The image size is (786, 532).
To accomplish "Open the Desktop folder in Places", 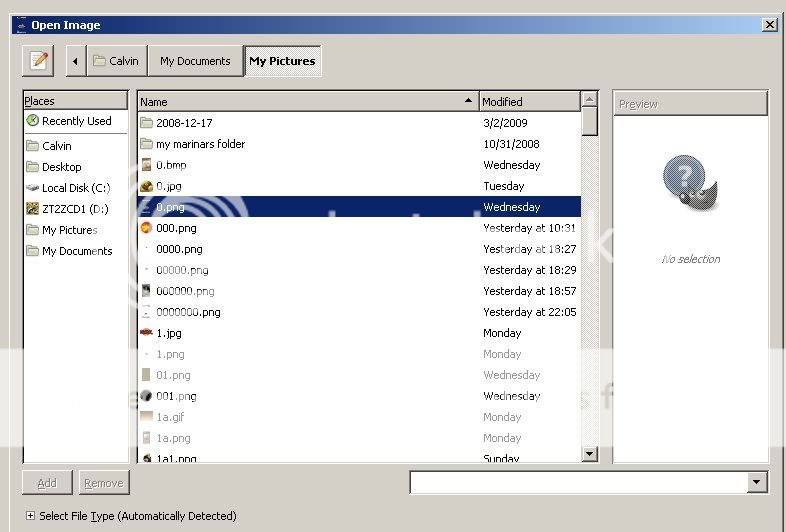I will [61, 167].
